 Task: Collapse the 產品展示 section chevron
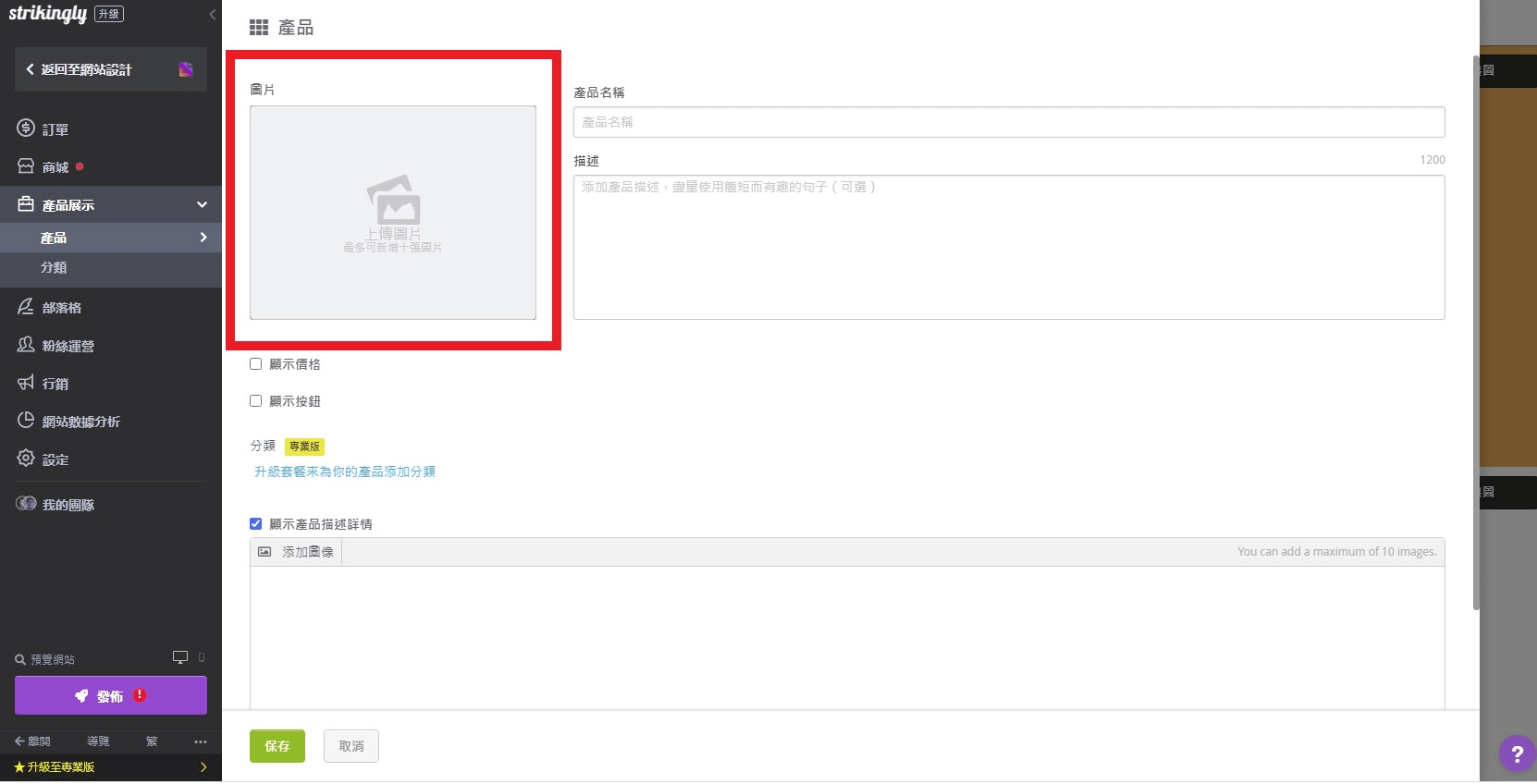(x=202, y=205)
